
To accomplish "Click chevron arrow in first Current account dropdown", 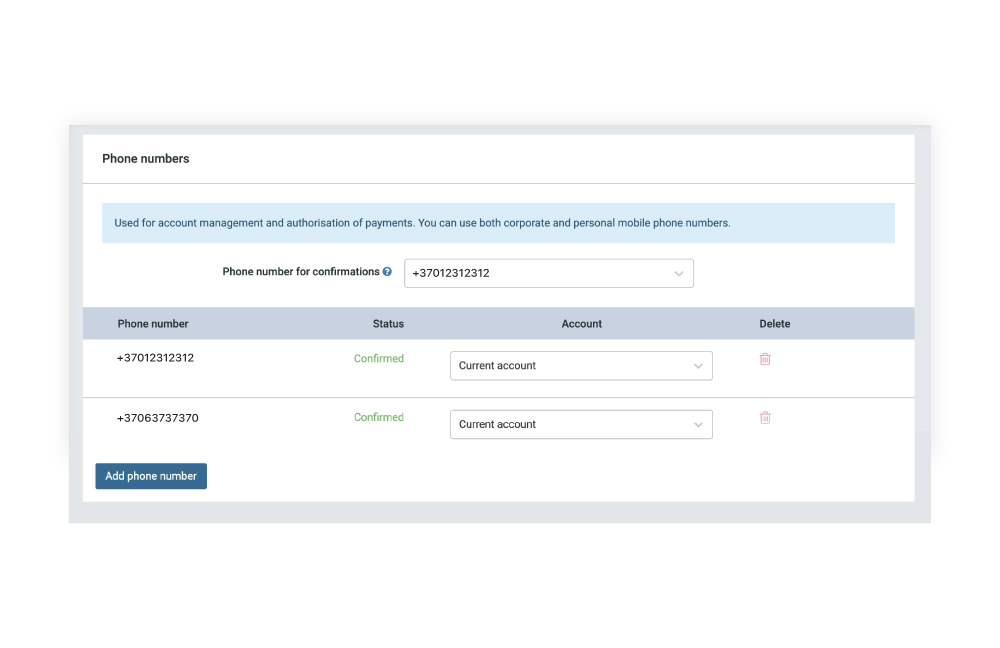I will tap(698, 366).
